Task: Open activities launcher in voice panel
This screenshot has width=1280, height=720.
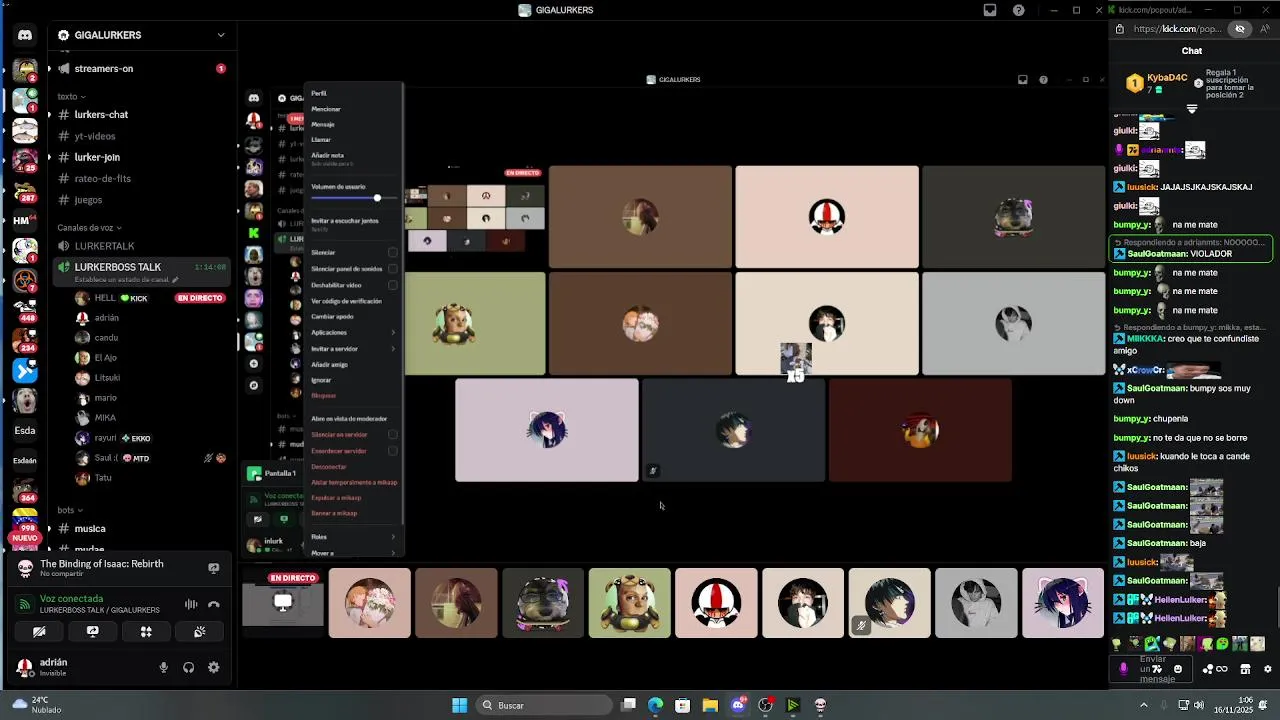Action: pos(146,632)
